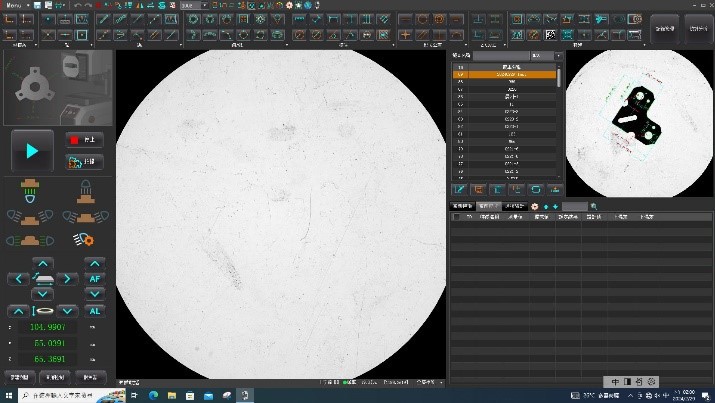Select the crossing lines intersection point tool
The height and width of the screenshot is (403, 715).
[x=48, y=35]
